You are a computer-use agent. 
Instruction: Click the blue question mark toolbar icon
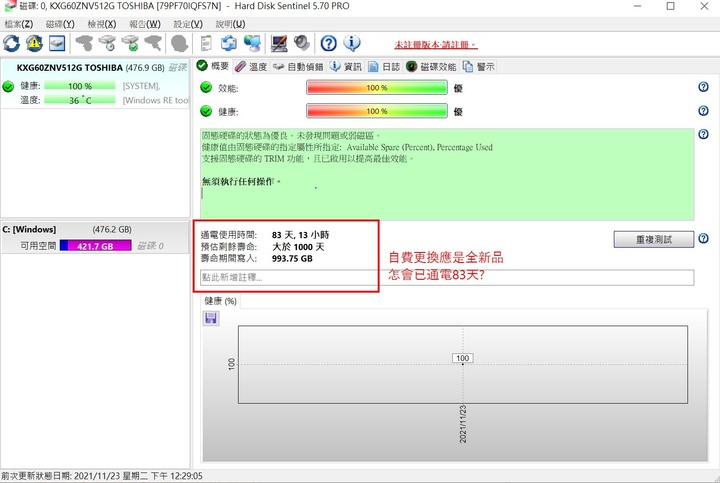(x=328, y=43)
